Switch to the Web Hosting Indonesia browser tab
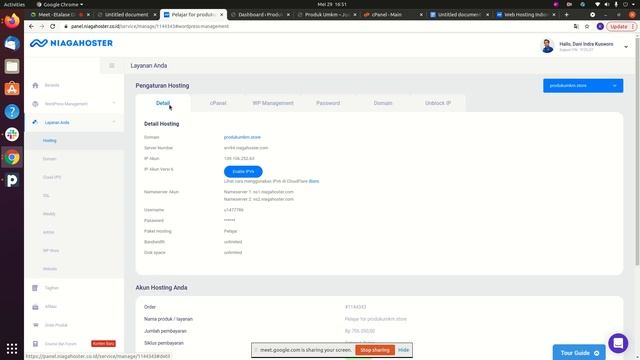This screenshot has height=360, width=640. (x=526, y=14)
